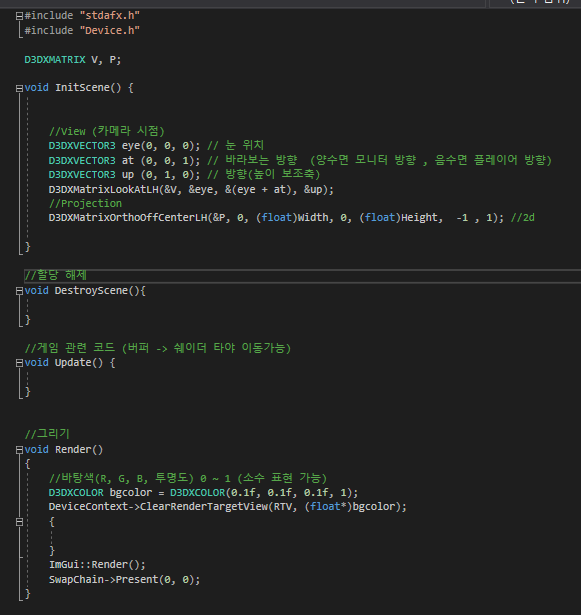
Task: Collapse the Render function fold marker
Action: coord(19,450)
